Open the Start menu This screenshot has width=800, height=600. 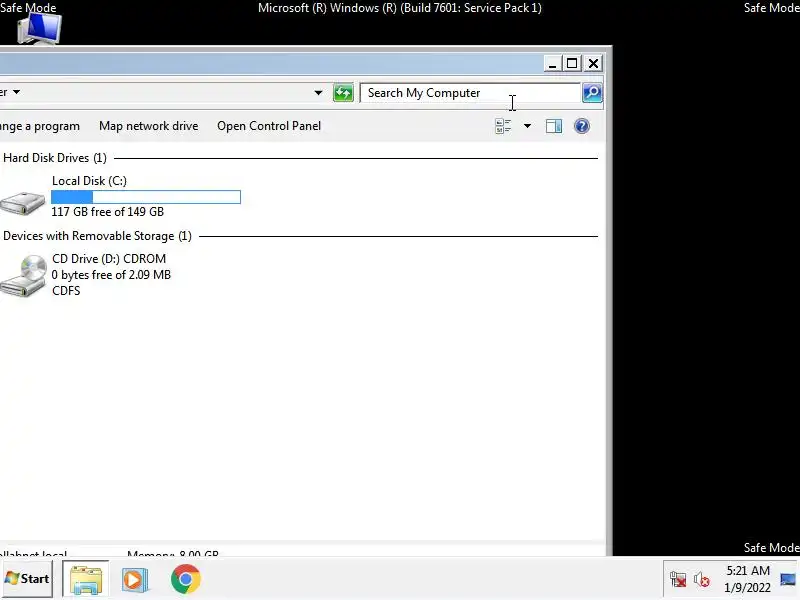(x=27, y=579)
